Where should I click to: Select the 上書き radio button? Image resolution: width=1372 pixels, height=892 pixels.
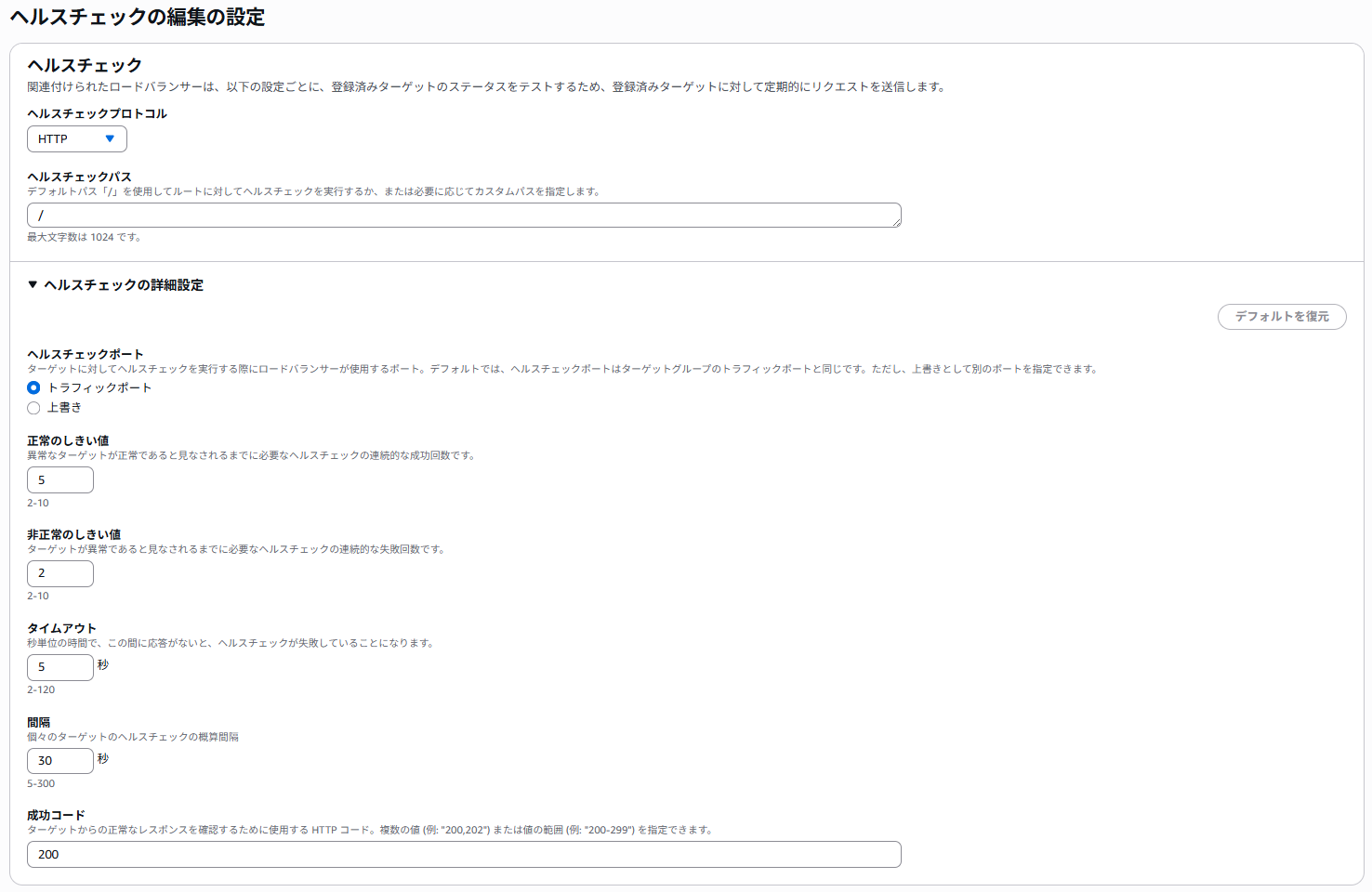point(33,408)
